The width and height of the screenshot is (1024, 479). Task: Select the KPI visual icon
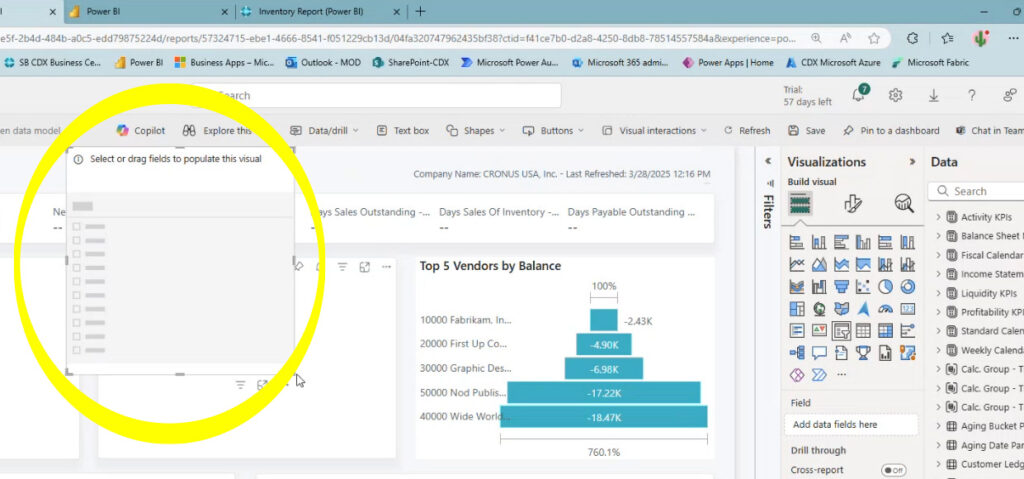click(x=819, y=331)
